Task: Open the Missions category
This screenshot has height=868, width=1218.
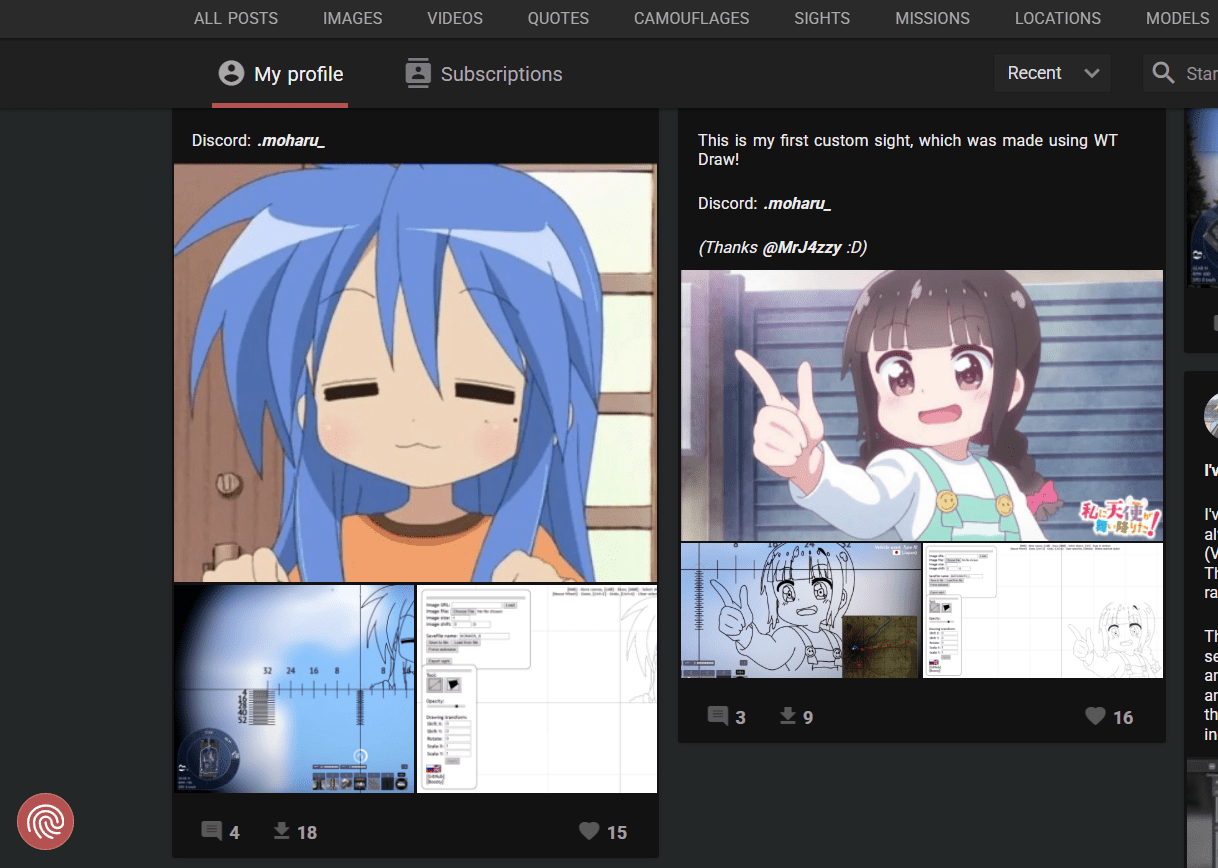Action: (932, 18)
